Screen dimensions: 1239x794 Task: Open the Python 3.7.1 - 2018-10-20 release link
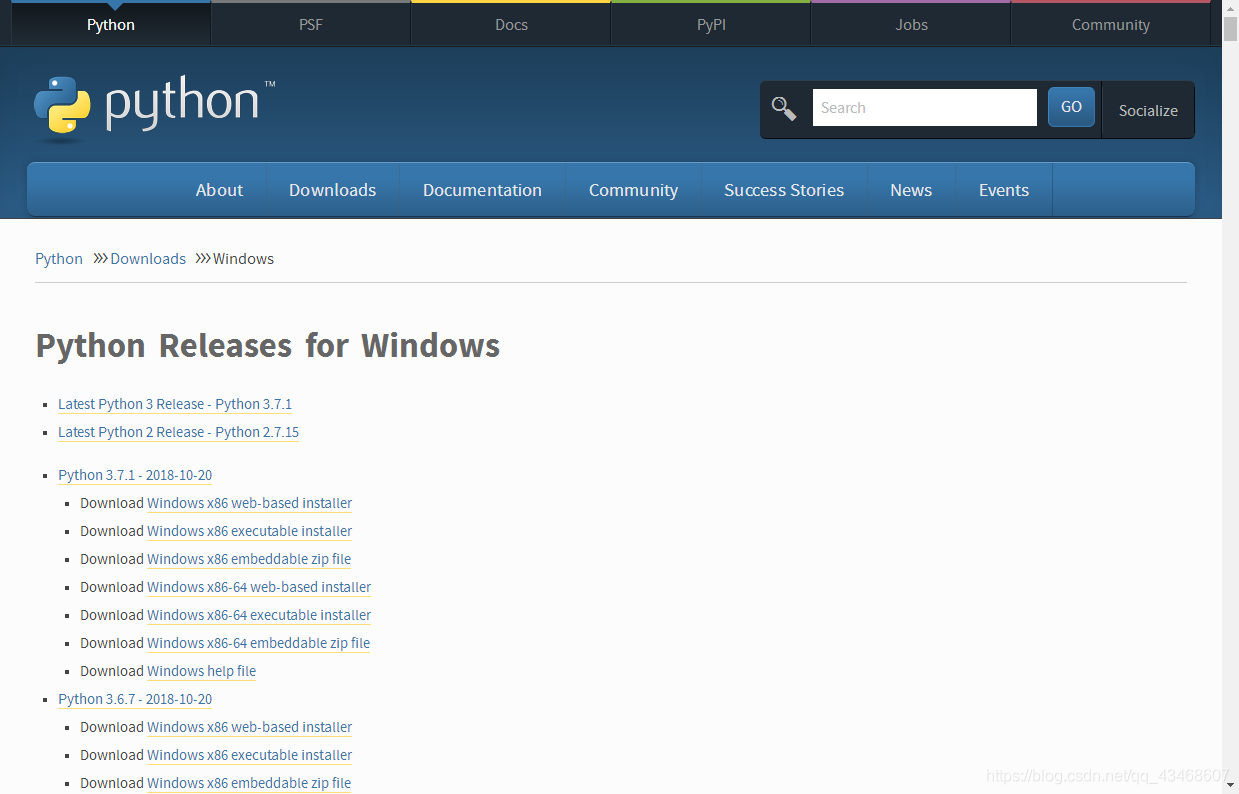[135, 475]
